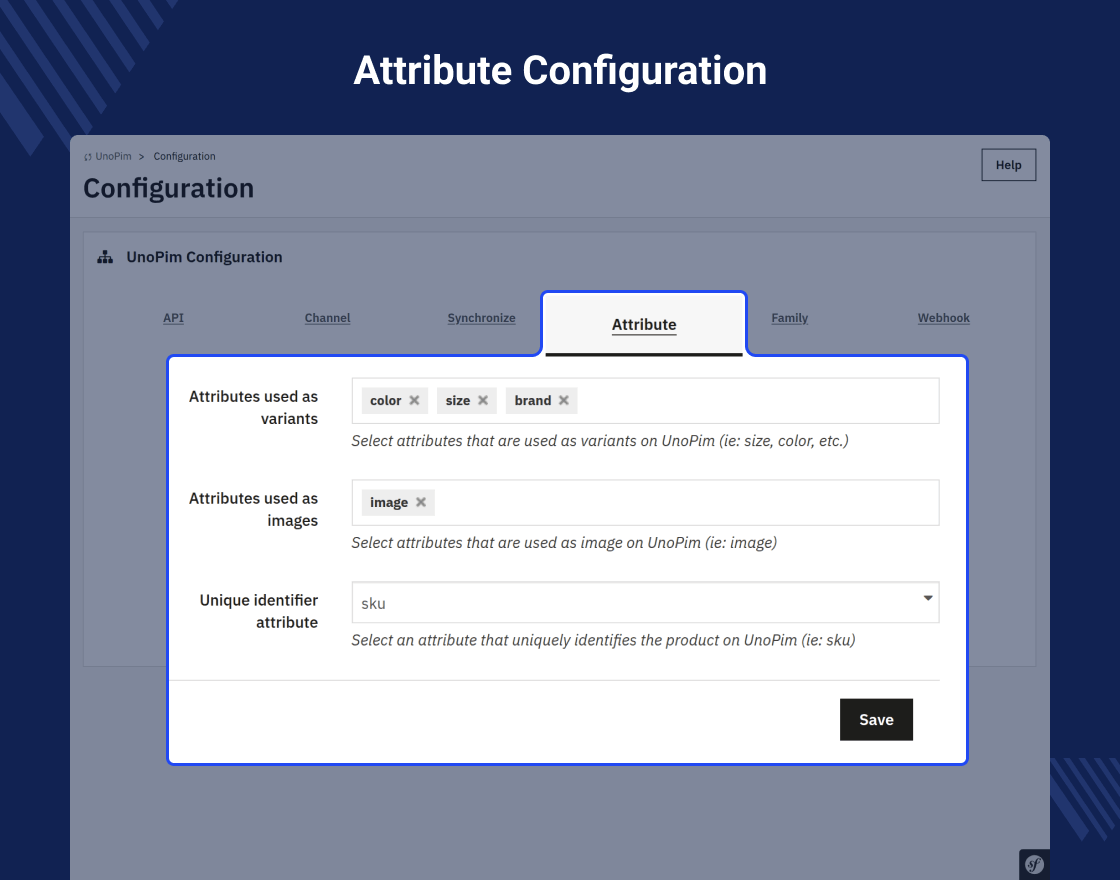
Task: Click the Symfony debug toolbar icon
Action: click(x=1034, y=864)
